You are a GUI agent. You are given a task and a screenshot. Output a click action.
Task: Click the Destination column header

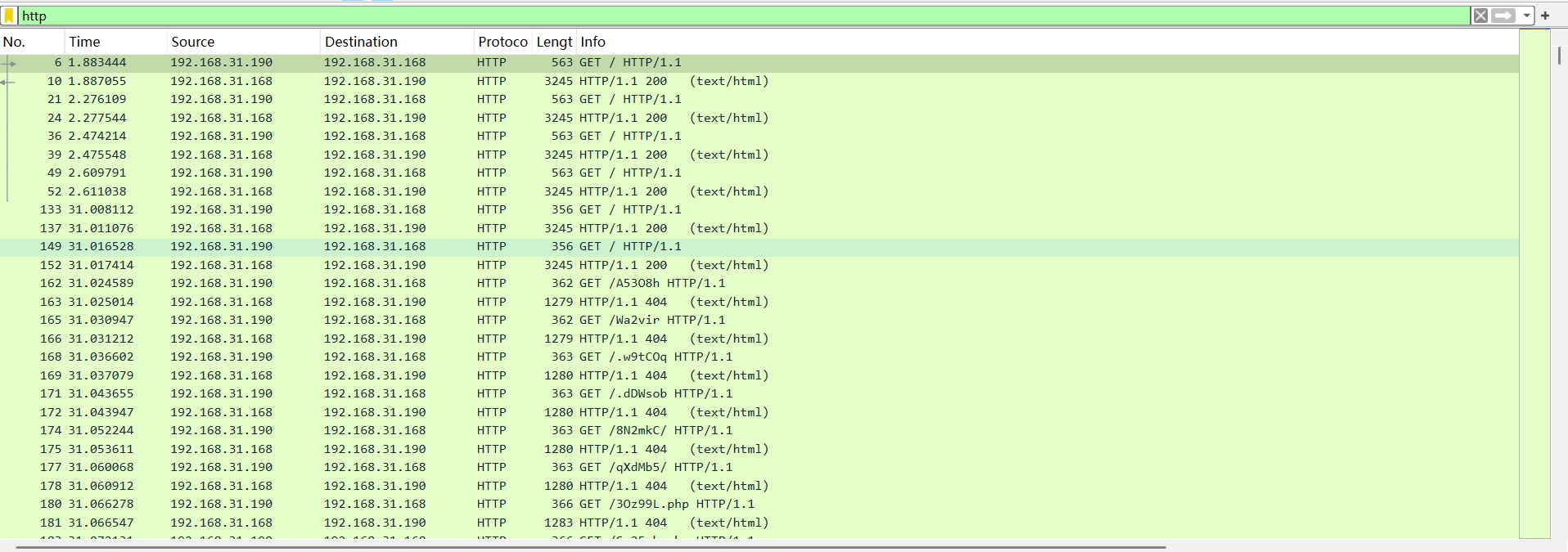click(361, 42)
